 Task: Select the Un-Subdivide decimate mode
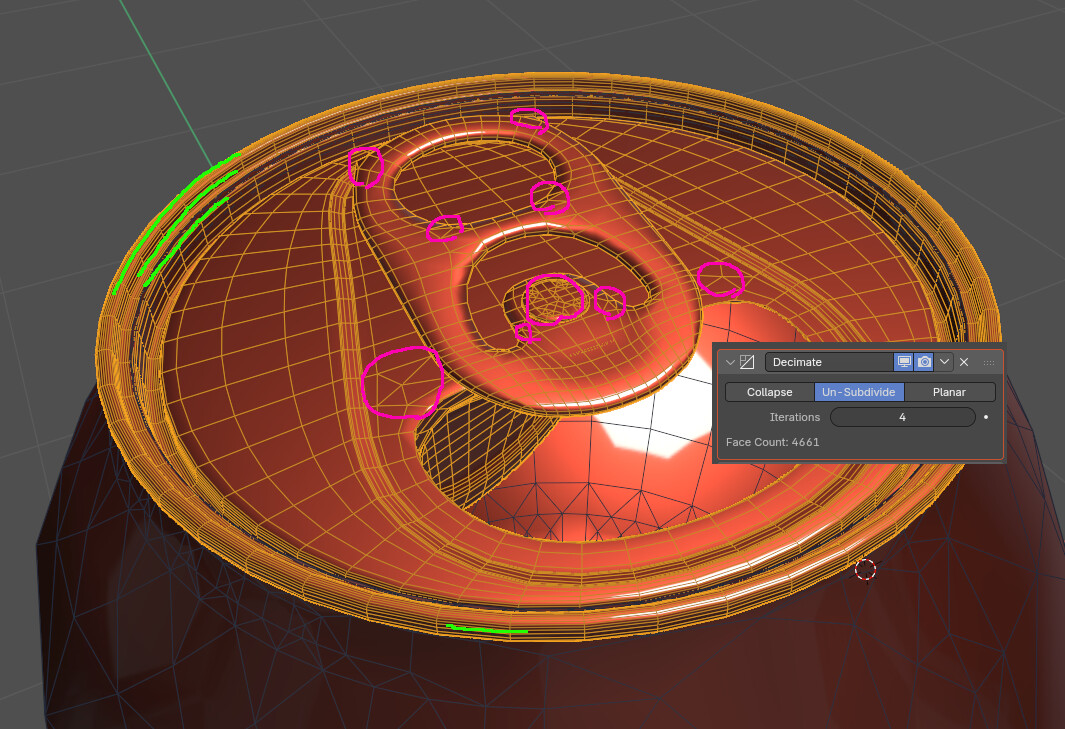click(x=859, y=392)
